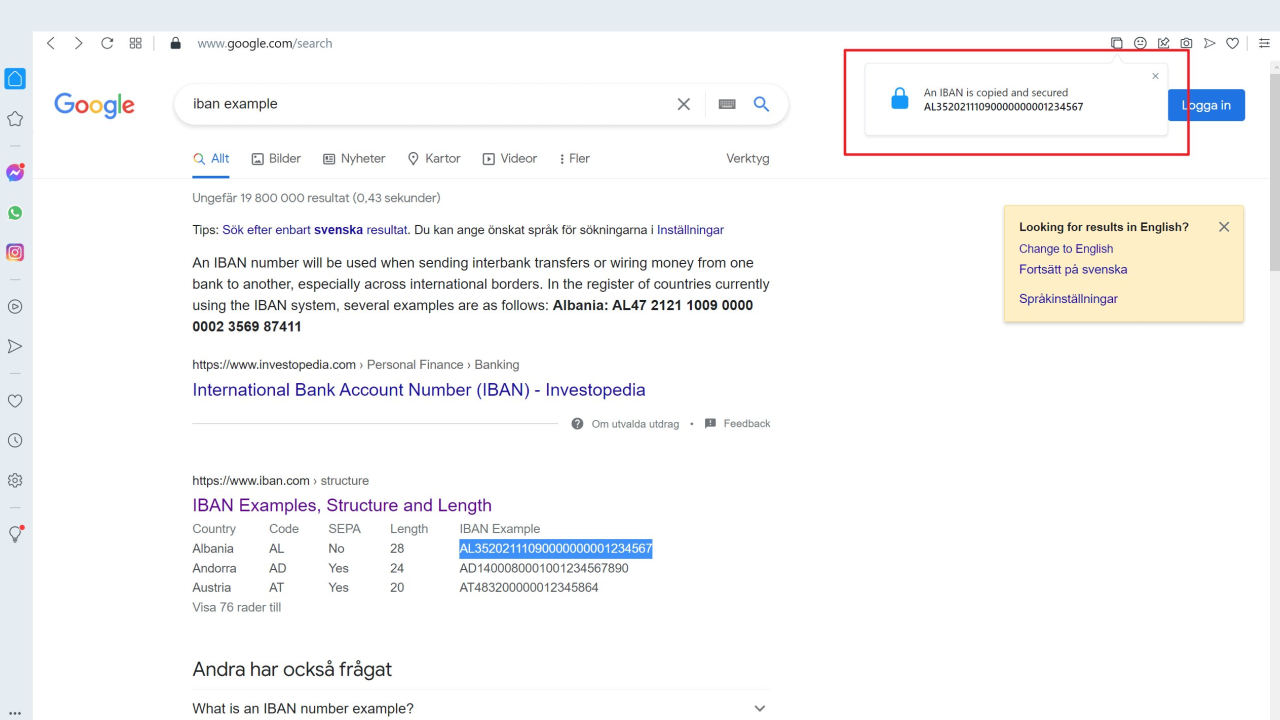
Task: Open the lightbulb tips icon in sidebar
Action: coord(15,534)
